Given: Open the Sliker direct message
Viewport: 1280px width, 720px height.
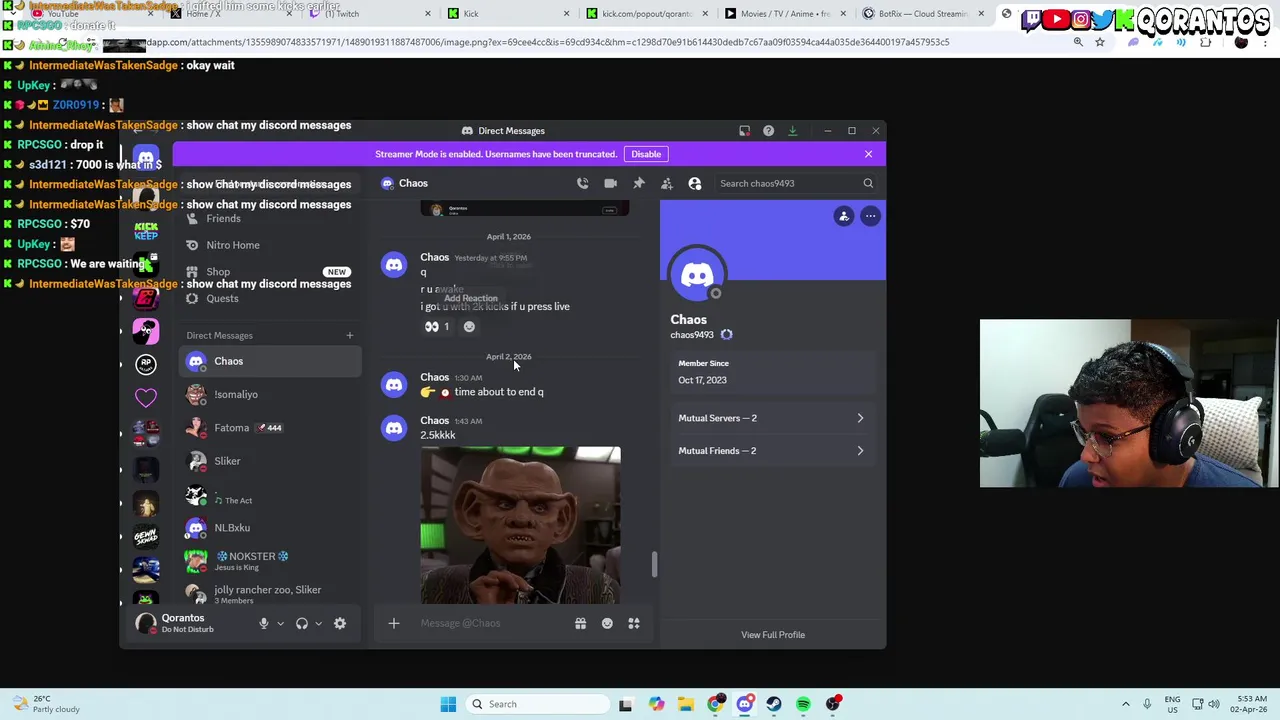Looking at the screenshot, I should coord(270,461).
